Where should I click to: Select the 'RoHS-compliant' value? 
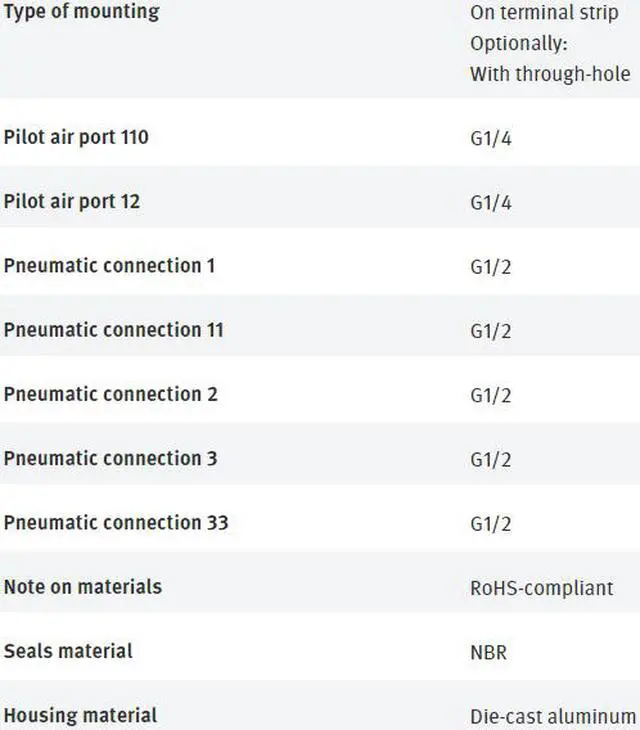point(542,588)
